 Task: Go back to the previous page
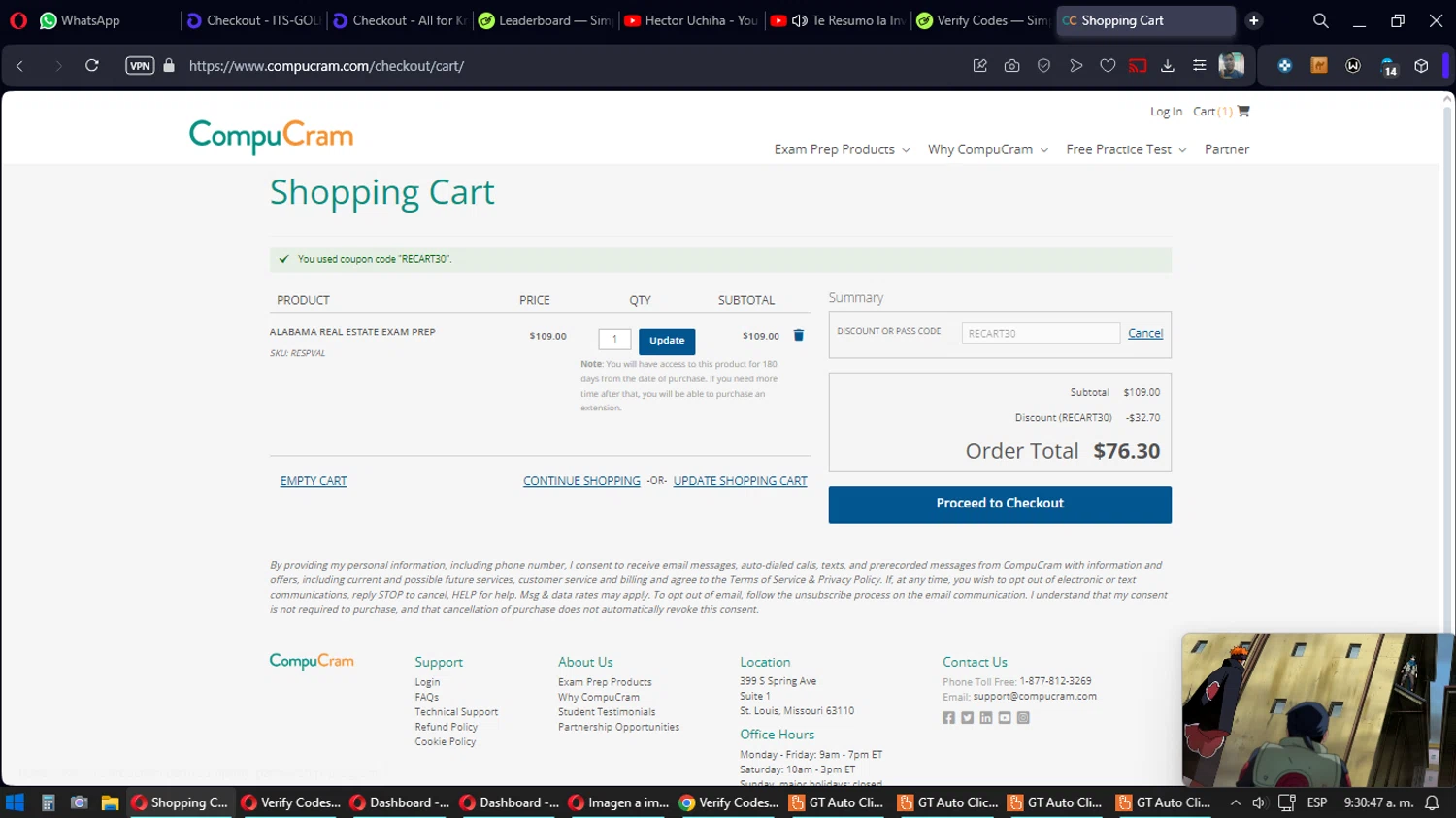pyautogui.click(x=20, y=66)
